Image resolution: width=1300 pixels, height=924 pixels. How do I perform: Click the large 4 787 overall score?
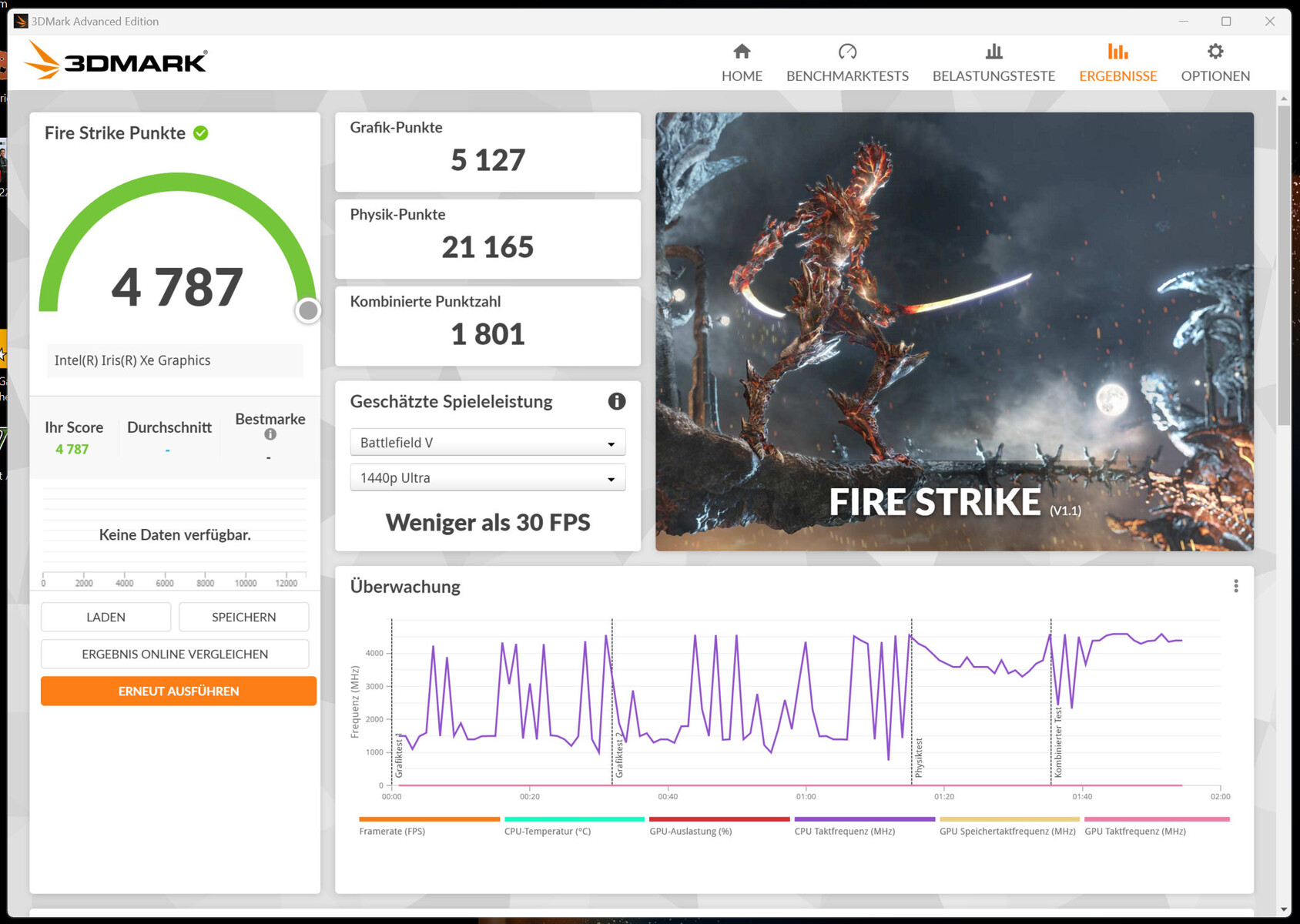click(x=177, y=287)
